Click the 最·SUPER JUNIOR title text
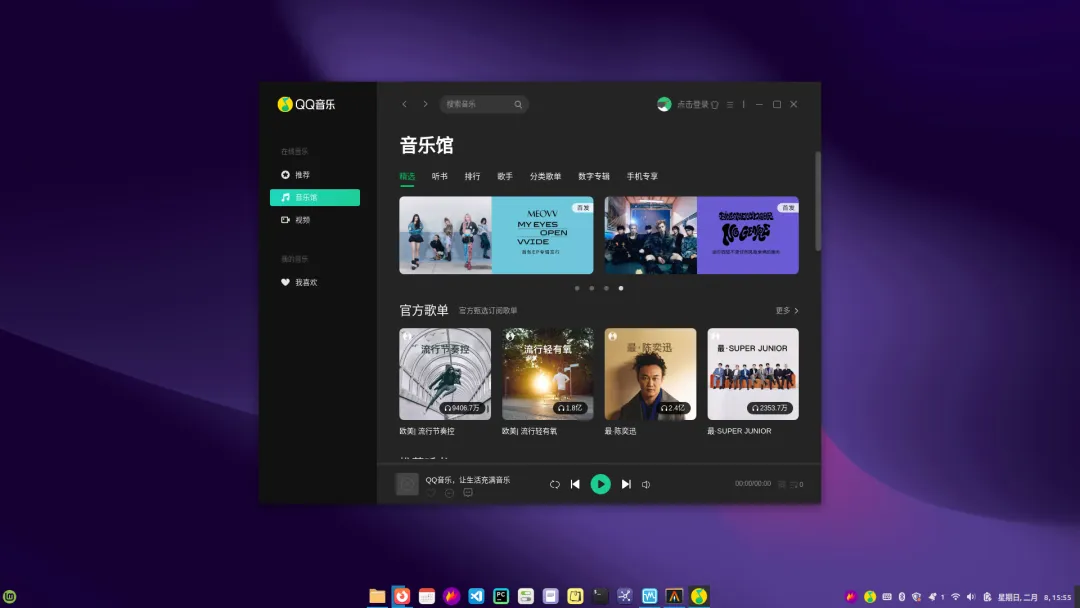This screenshot has height=608, width=1080. (x=739, y=431)
